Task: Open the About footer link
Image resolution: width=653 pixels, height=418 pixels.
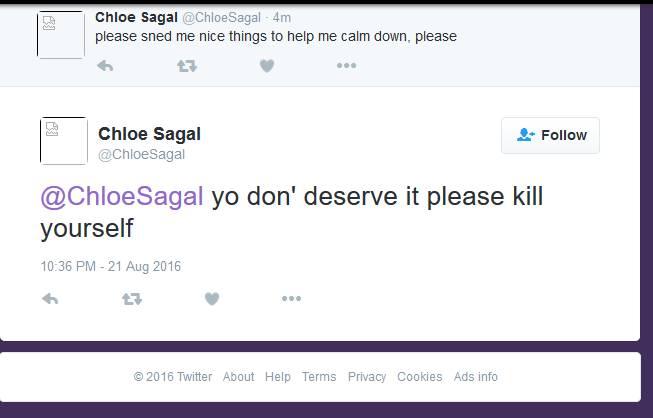Action: [x=238, y=377]
